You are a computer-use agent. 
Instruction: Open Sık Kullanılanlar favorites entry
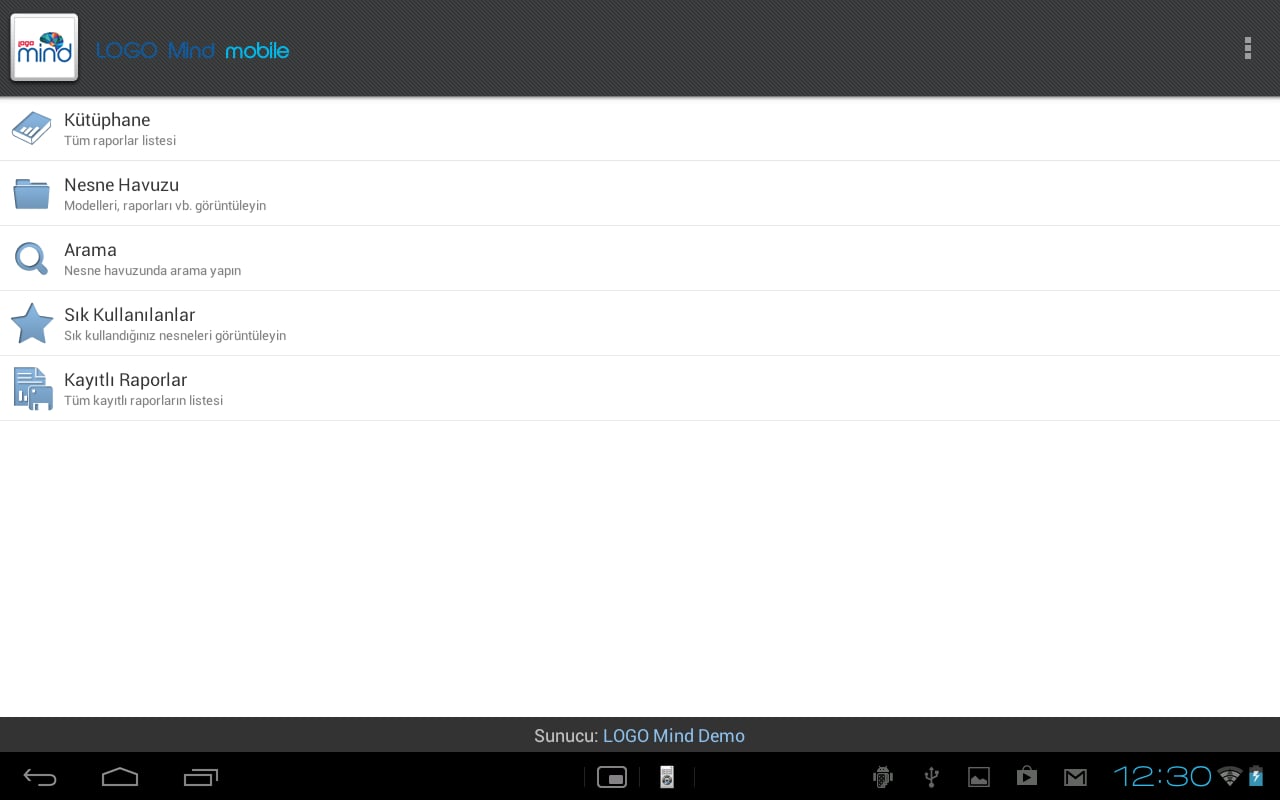pyautogui.click(x=640, y=323)
